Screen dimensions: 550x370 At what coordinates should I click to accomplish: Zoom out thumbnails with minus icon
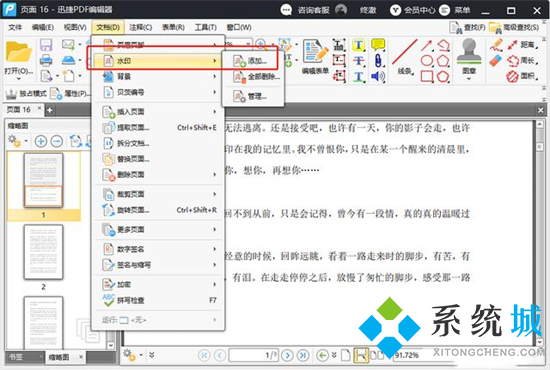tap(56, 141)
